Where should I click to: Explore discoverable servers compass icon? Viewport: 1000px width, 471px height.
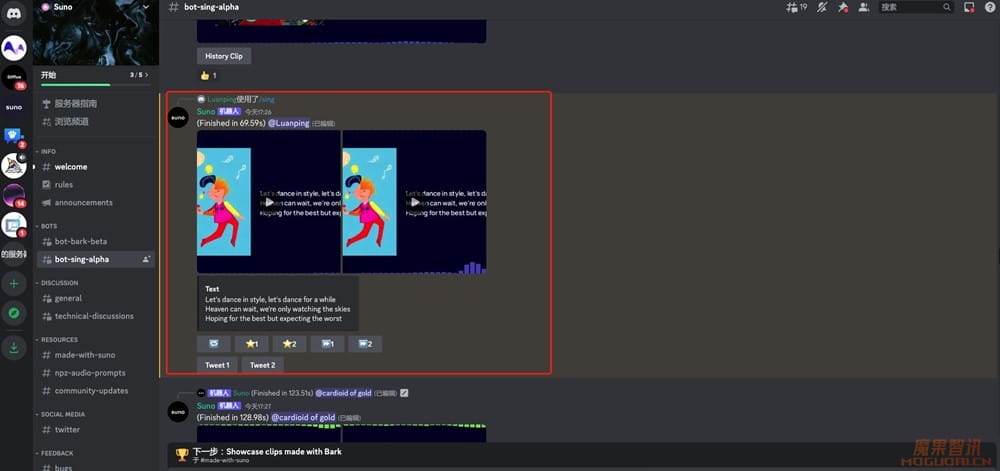tap(13, 313)
